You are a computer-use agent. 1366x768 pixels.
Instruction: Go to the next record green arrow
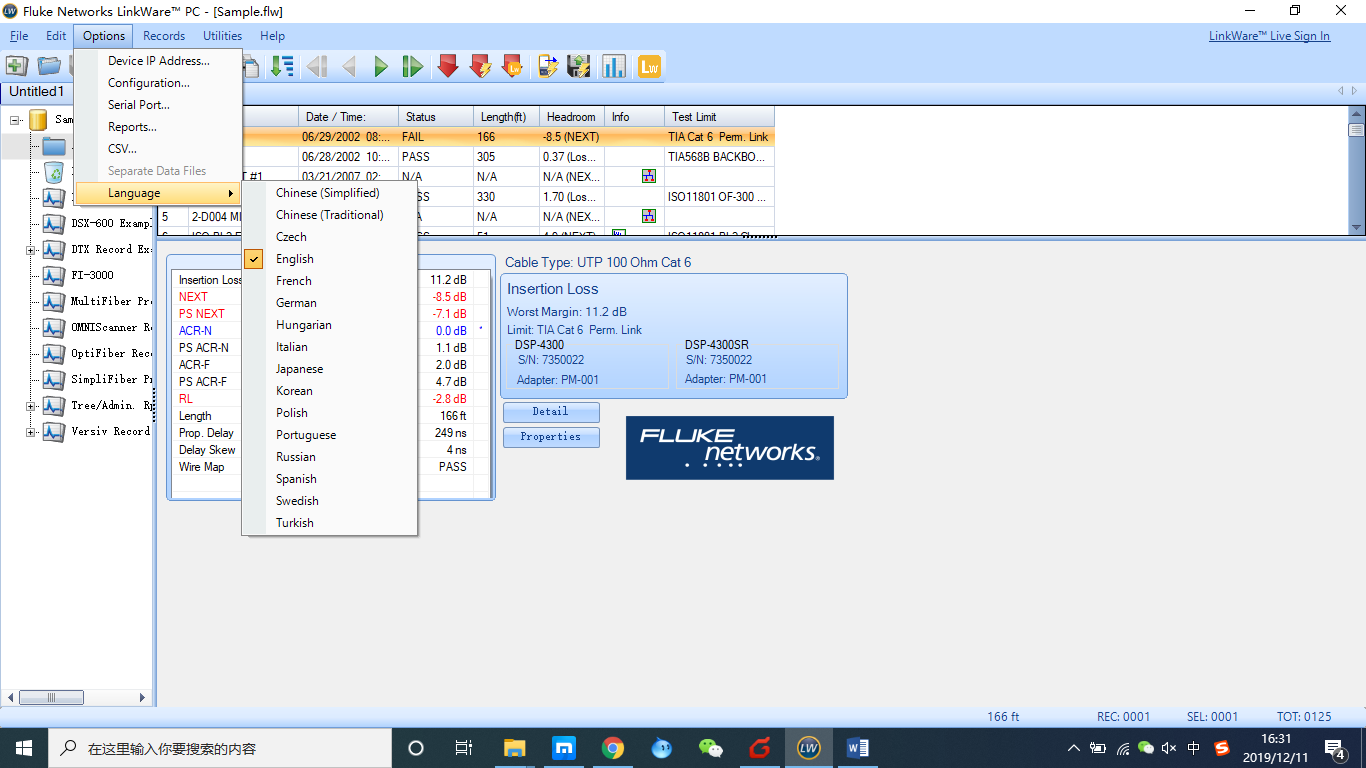click(x=380, y=67)
